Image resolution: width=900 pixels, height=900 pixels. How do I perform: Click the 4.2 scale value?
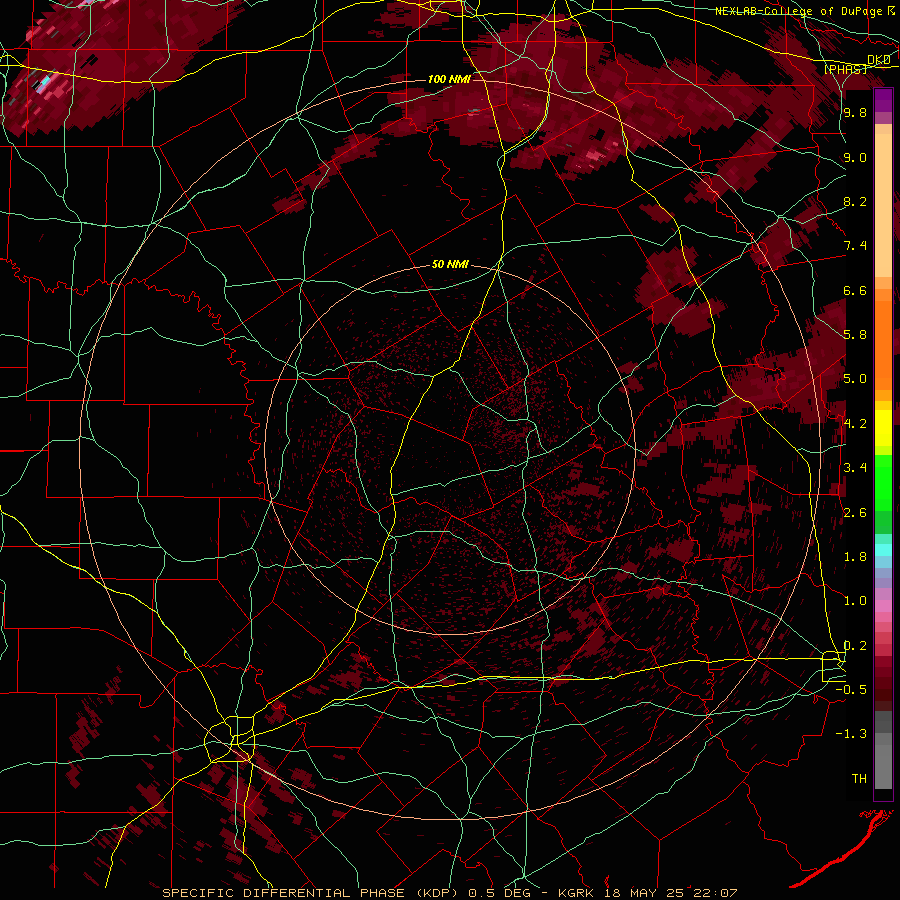pyautogui.click(x=855, y=423)
